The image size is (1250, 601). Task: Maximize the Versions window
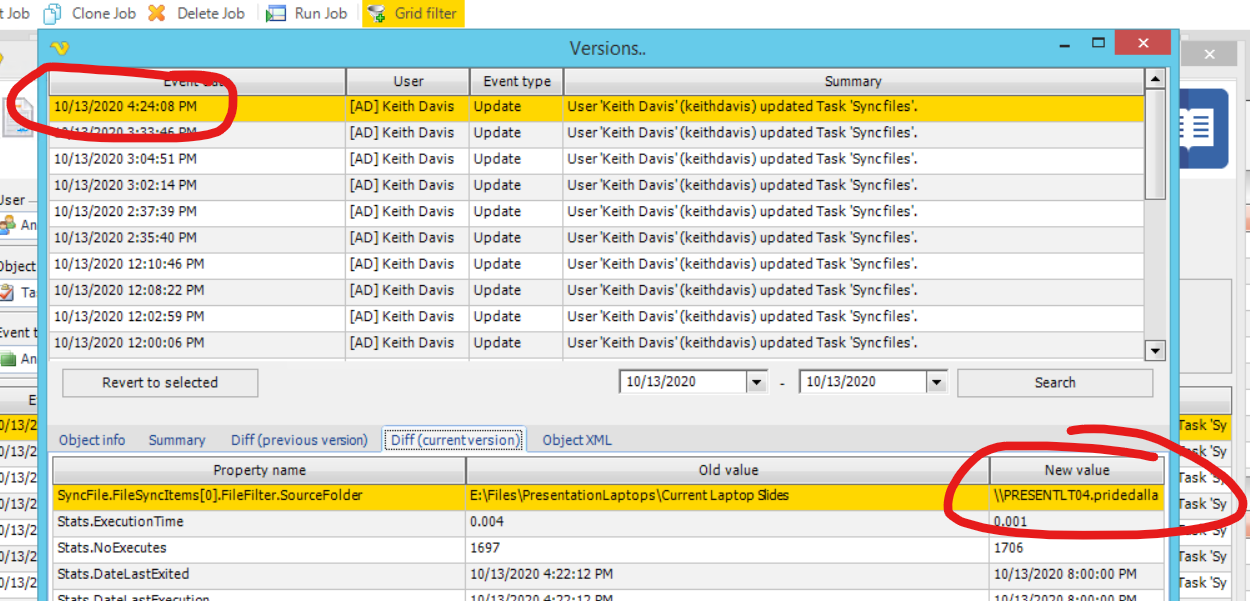tap(1098, 44)
